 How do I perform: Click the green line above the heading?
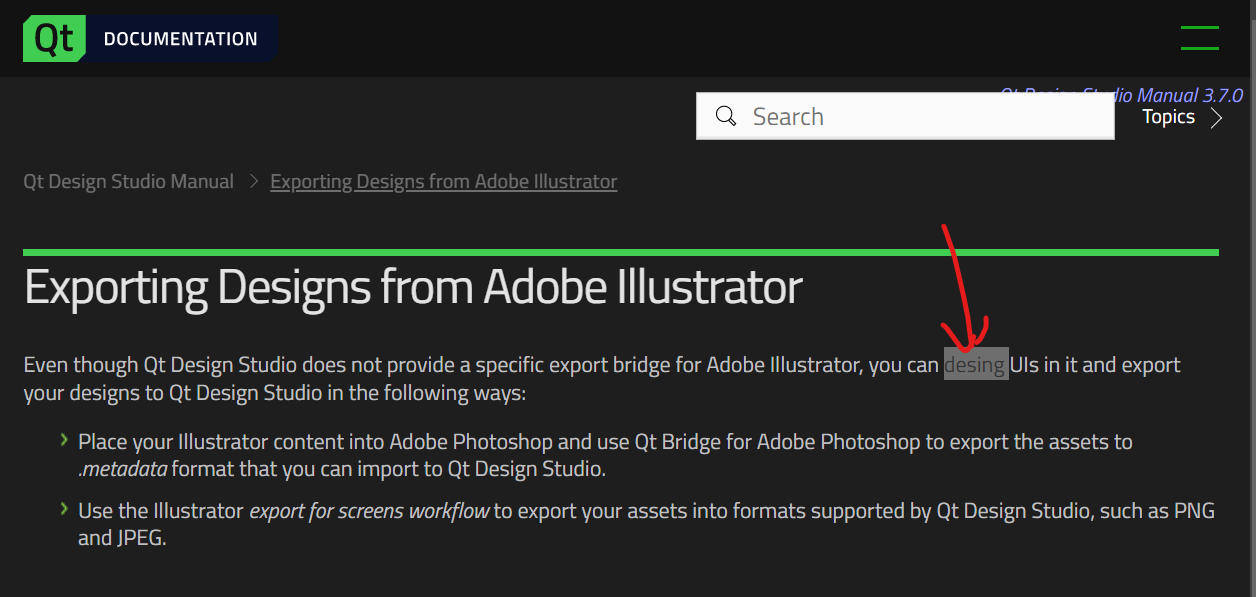click(x=620, y=252)
